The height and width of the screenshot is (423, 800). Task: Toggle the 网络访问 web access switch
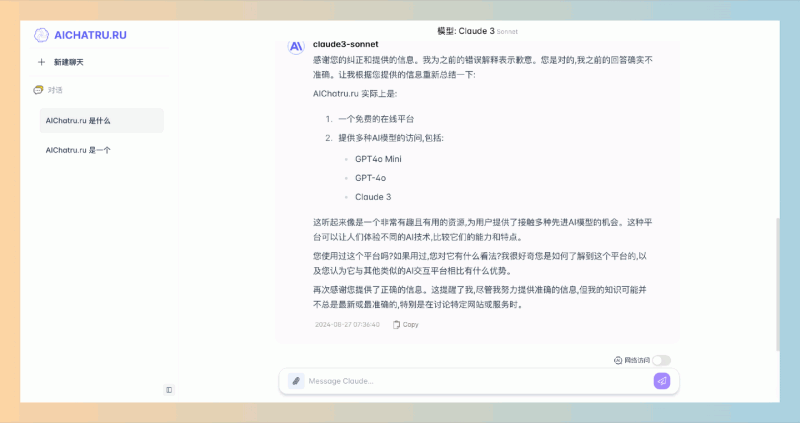click(661, 360)
